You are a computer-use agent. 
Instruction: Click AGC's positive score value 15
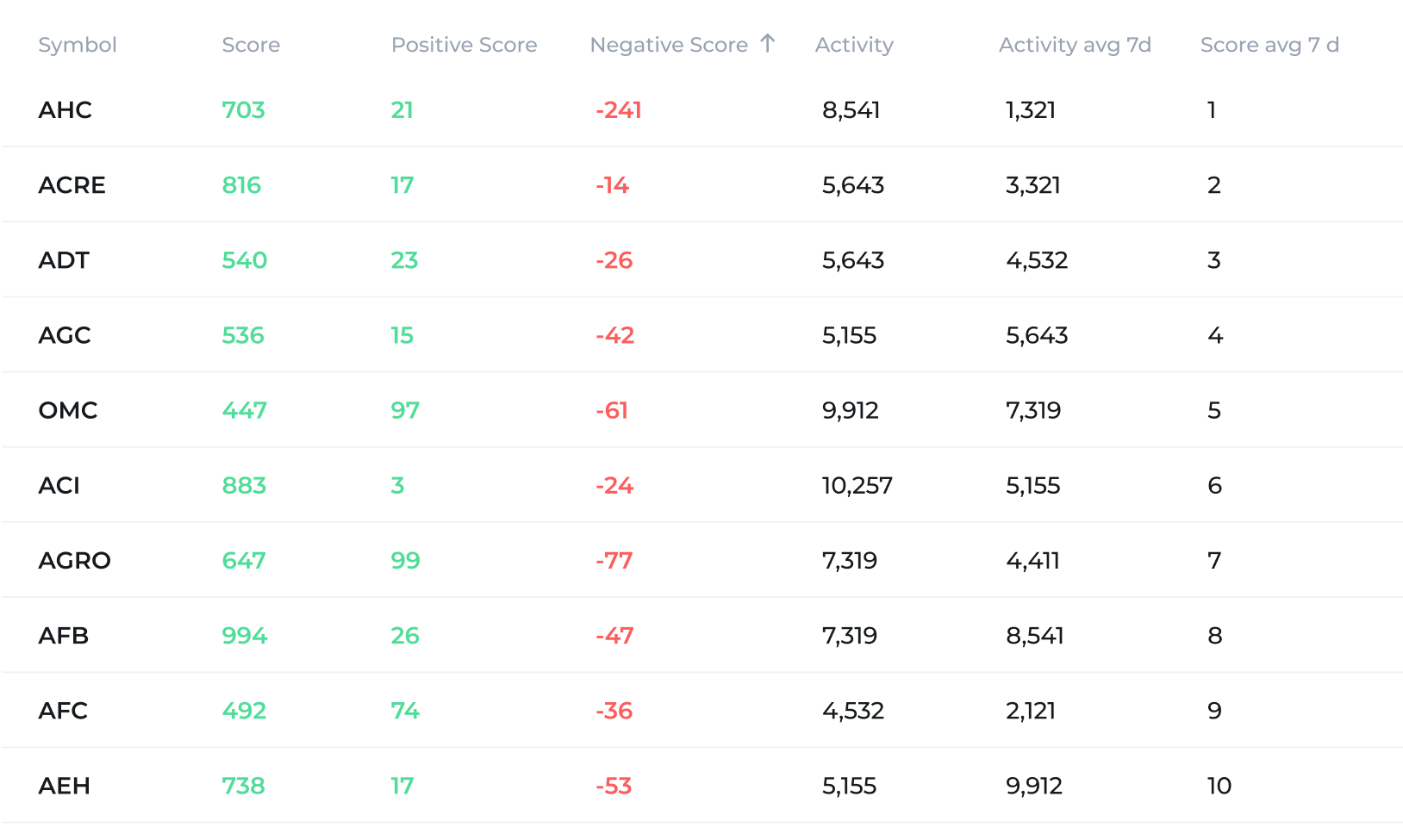click(x=402, y=336)
